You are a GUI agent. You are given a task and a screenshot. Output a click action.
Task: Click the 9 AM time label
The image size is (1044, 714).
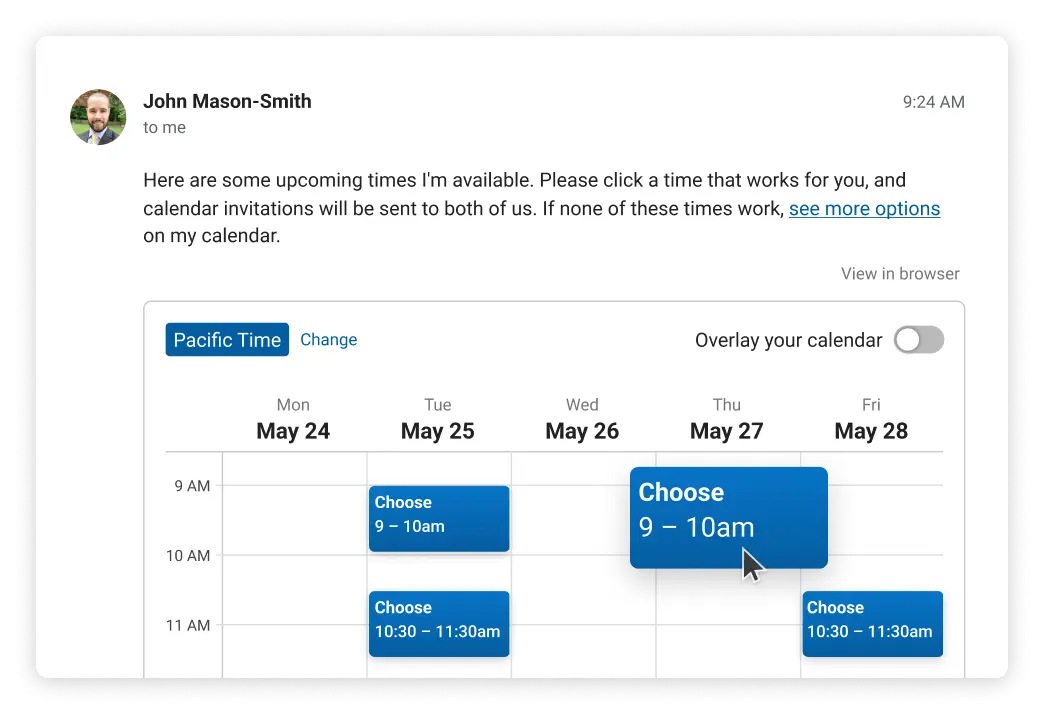tap(192, 486)
